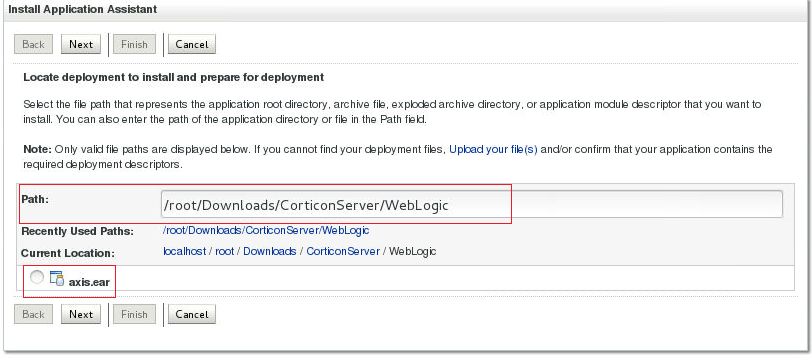Click the Locate deployment to install heading
The width and height of the screenshot is (812, 362).
pyautogui.click(x=173, y=78)
